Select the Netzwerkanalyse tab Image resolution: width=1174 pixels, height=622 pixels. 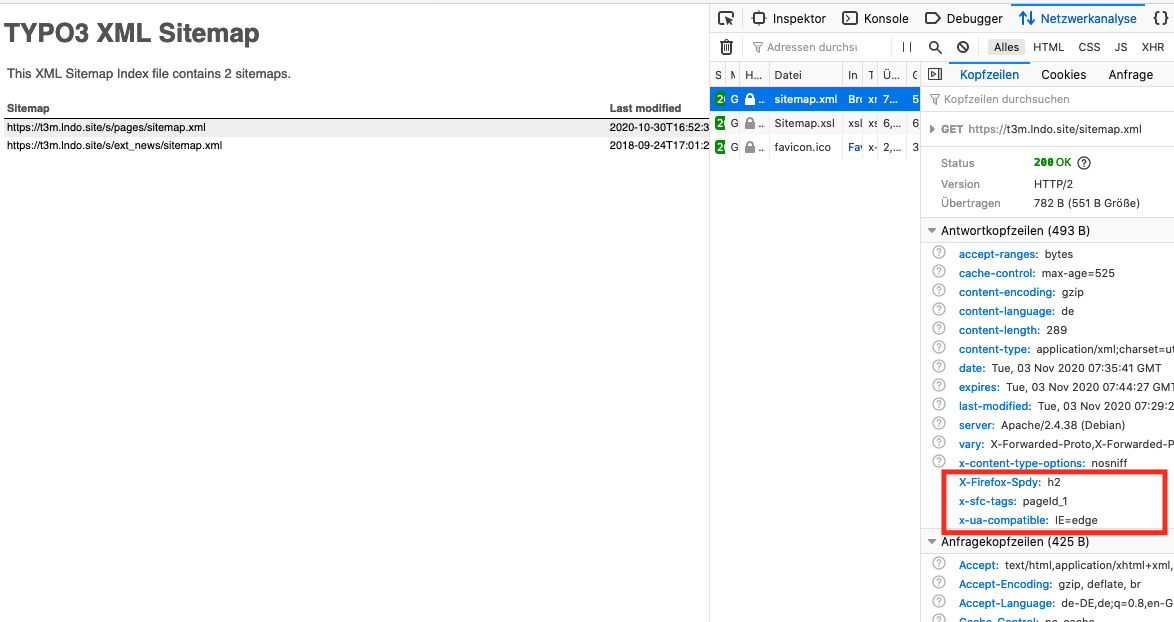coord(1078,19)
